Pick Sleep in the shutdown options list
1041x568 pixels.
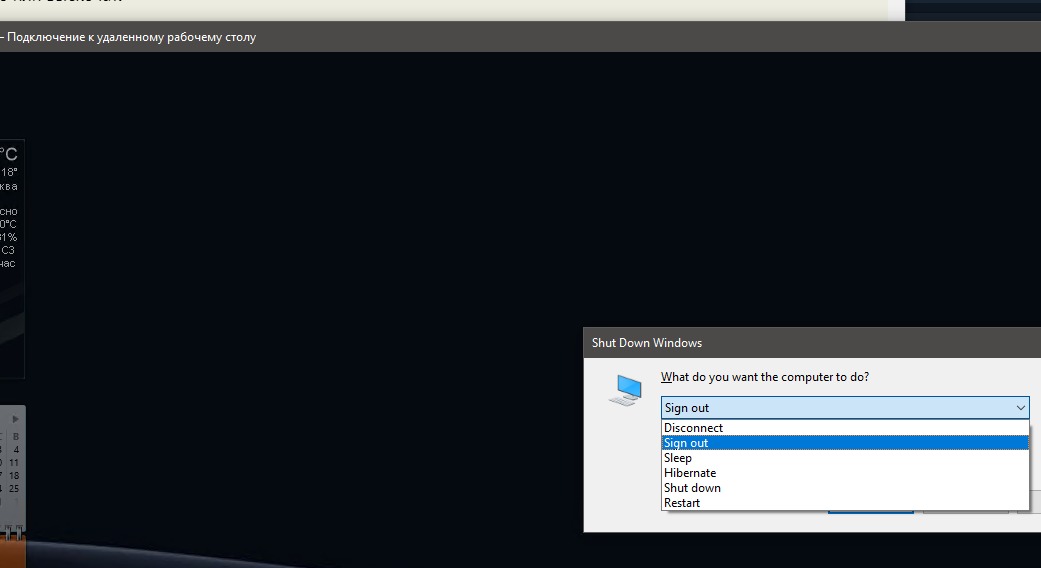(x=678, y=458)
